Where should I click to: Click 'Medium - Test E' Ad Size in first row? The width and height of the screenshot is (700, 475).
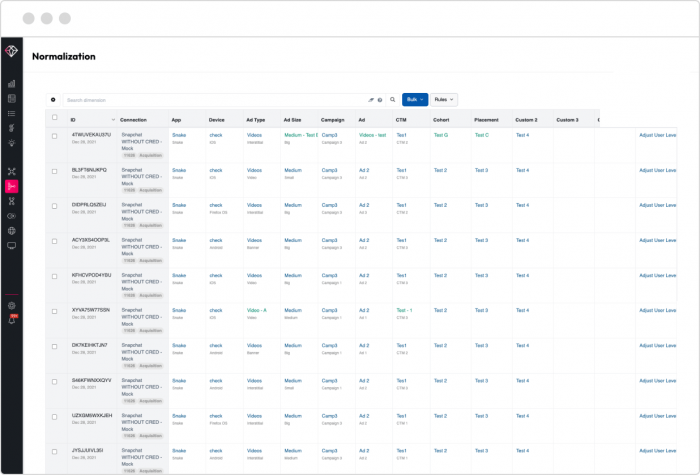point(301,135)
